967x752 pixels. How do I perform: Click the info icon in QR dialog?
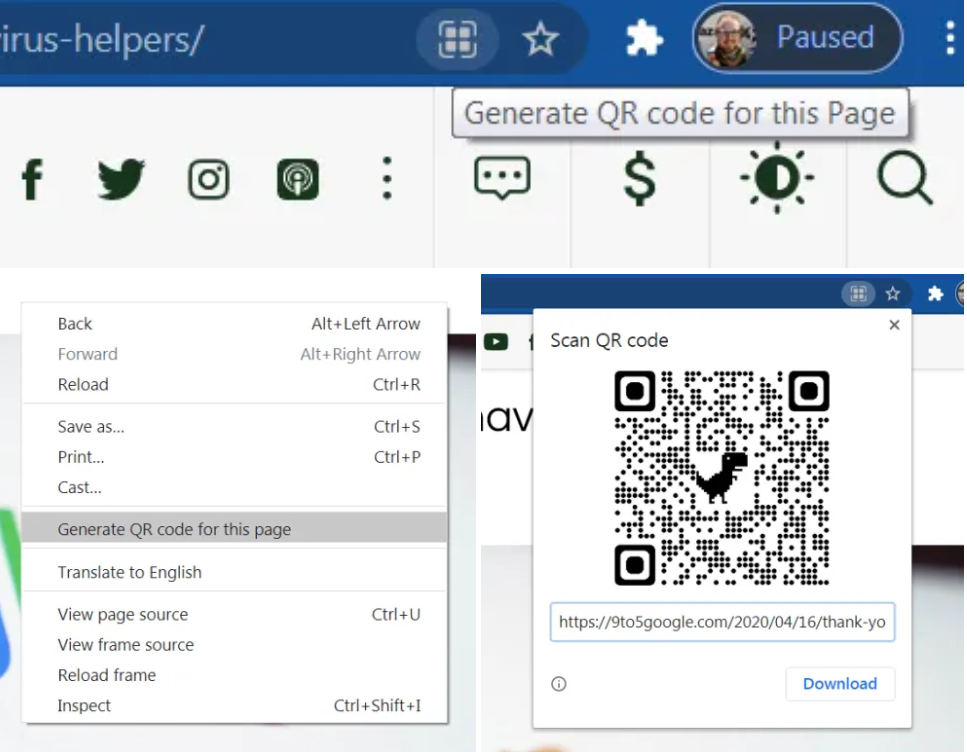(559, 684)
